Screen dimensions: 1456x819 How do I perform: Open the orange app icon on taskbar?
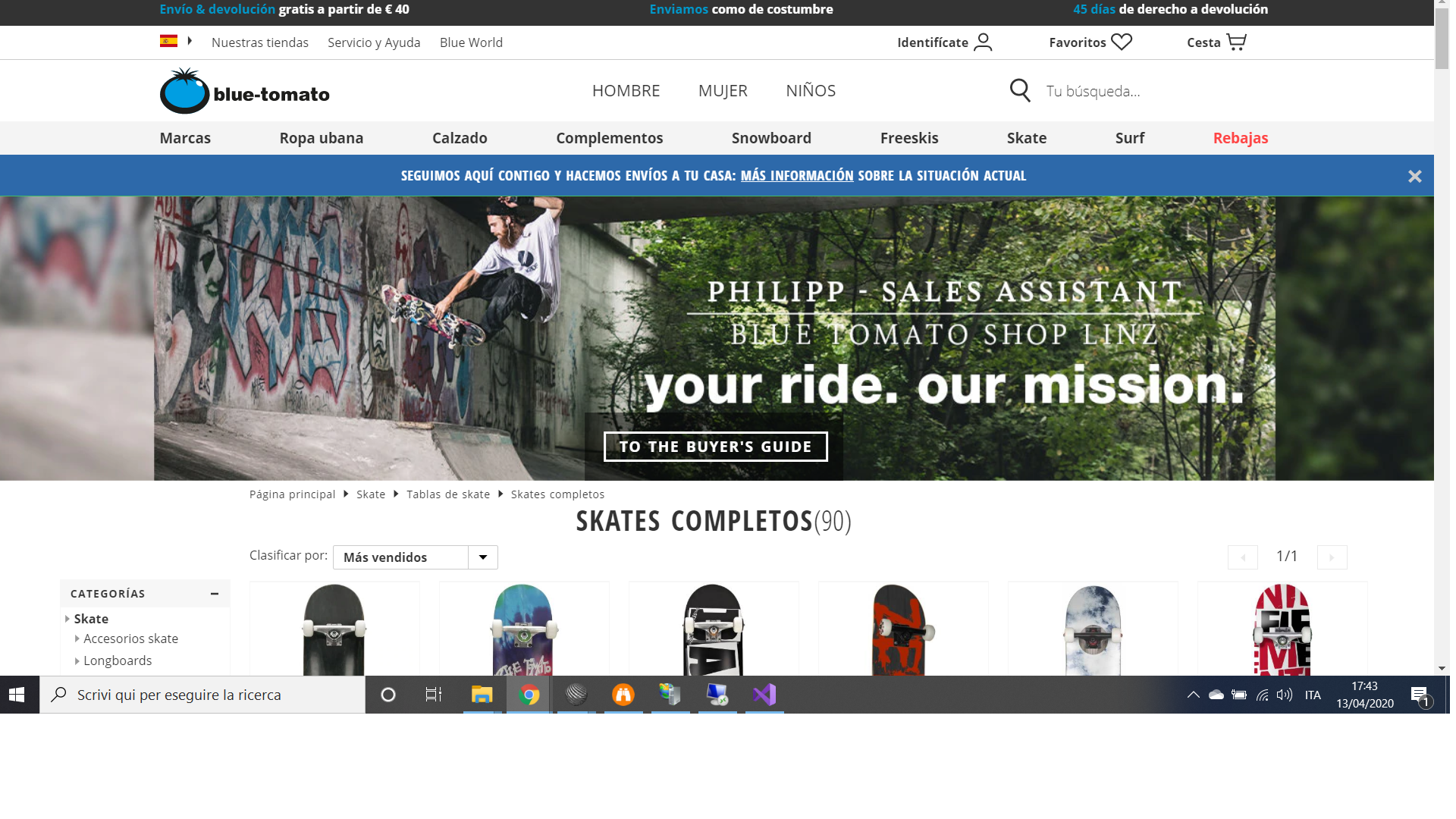coord(623,695)
